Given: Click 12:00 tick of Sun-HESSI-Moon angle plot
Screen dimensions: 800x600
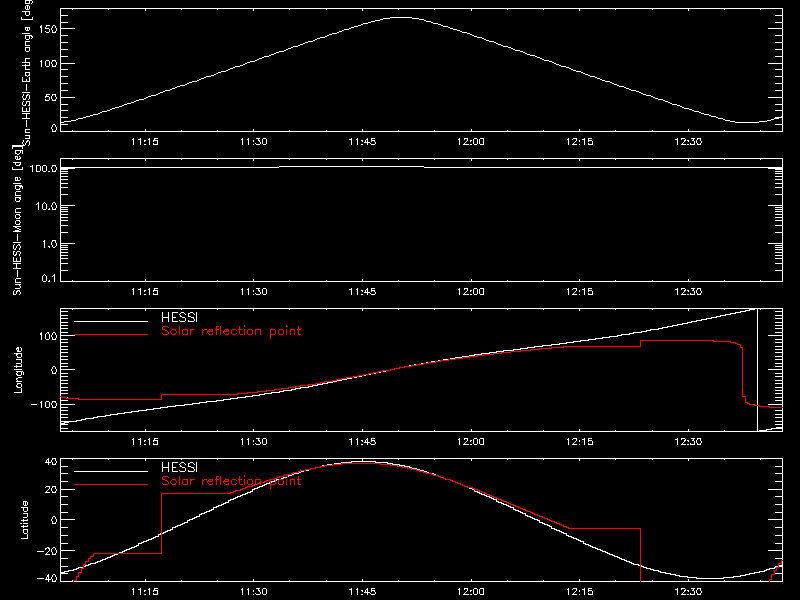Looking at the screenshot, I should point(471,292).
